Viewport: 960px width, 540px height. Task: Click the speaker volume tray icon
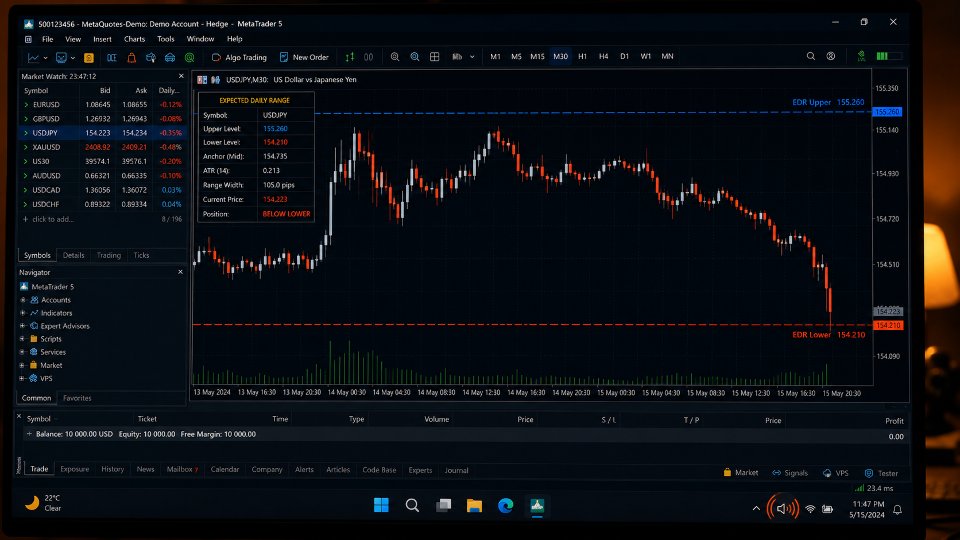coord(783,509)
